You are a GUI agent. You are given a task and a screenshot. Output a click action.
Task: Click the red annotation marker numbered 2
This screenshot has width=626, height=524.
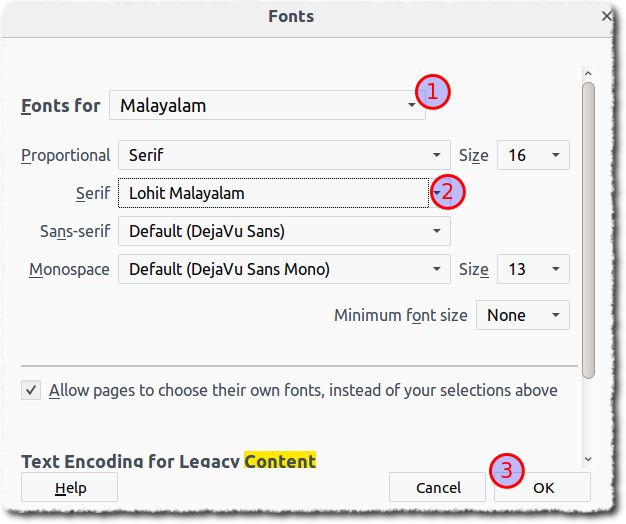(x=448, y=192)
